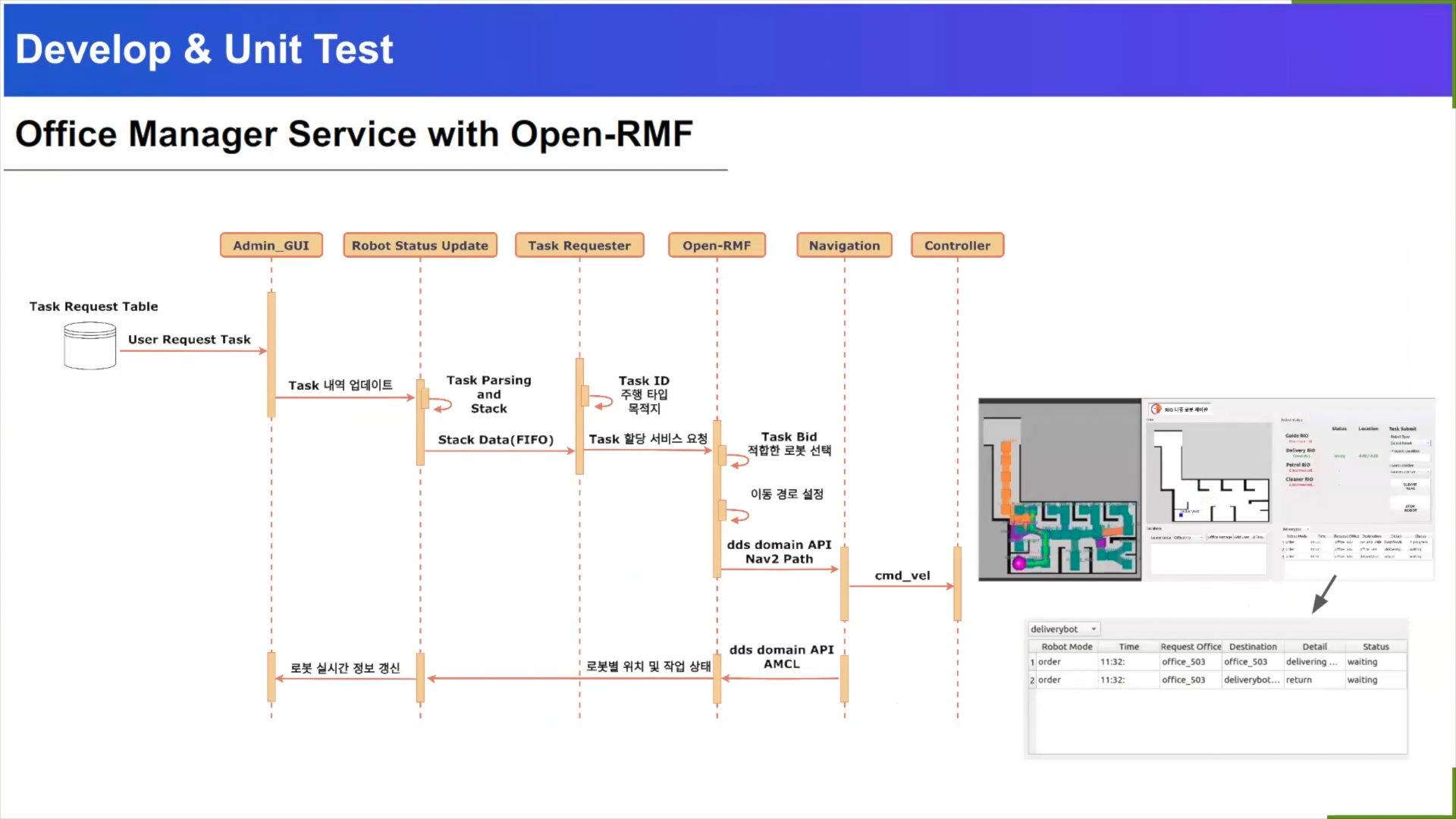Expand the Robot Type dropdown under Task Submit
1456x819 pixels.
(x=1410, y=443)
